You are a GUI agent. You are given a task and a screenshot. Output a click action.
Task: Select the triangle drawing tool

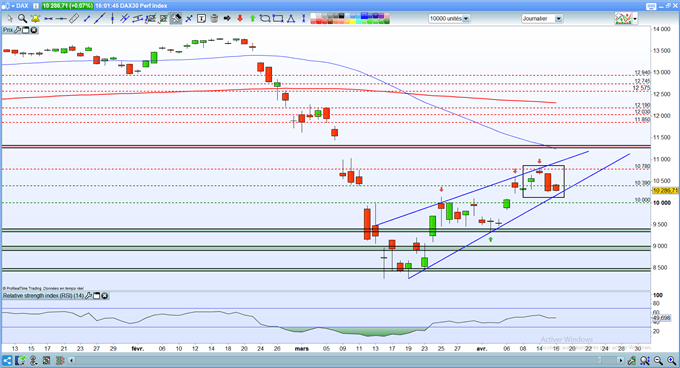290,19
